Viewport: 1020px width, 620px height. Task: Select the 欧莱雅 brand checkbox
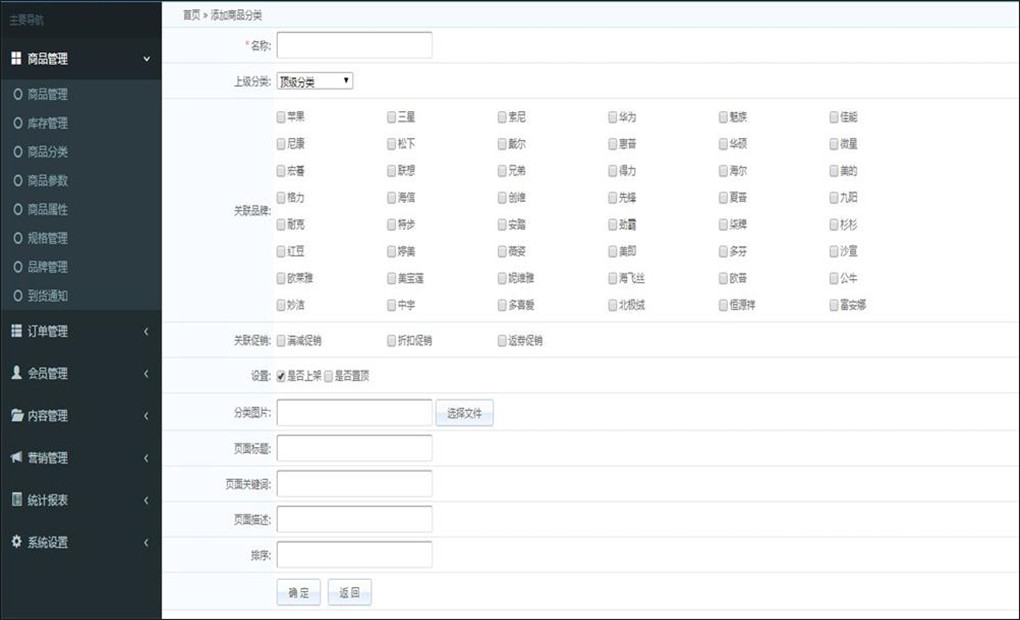[281, 278]
